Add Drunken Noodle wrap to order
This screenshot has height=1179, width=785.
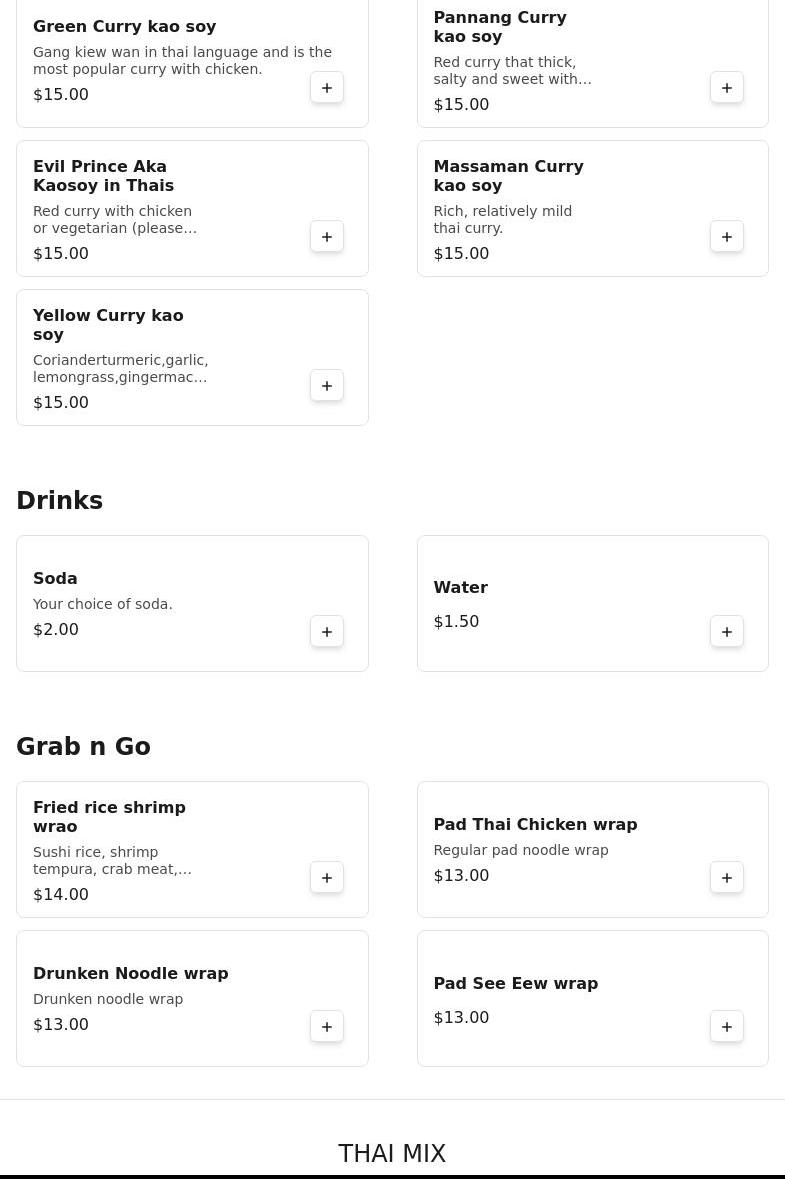[x=327, y=1027]
